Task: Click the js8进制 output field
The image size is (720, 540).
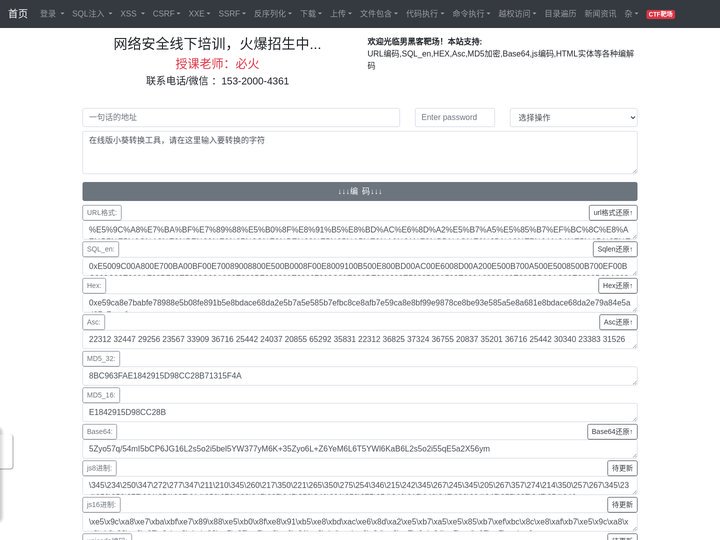Action: pos(360,485)
